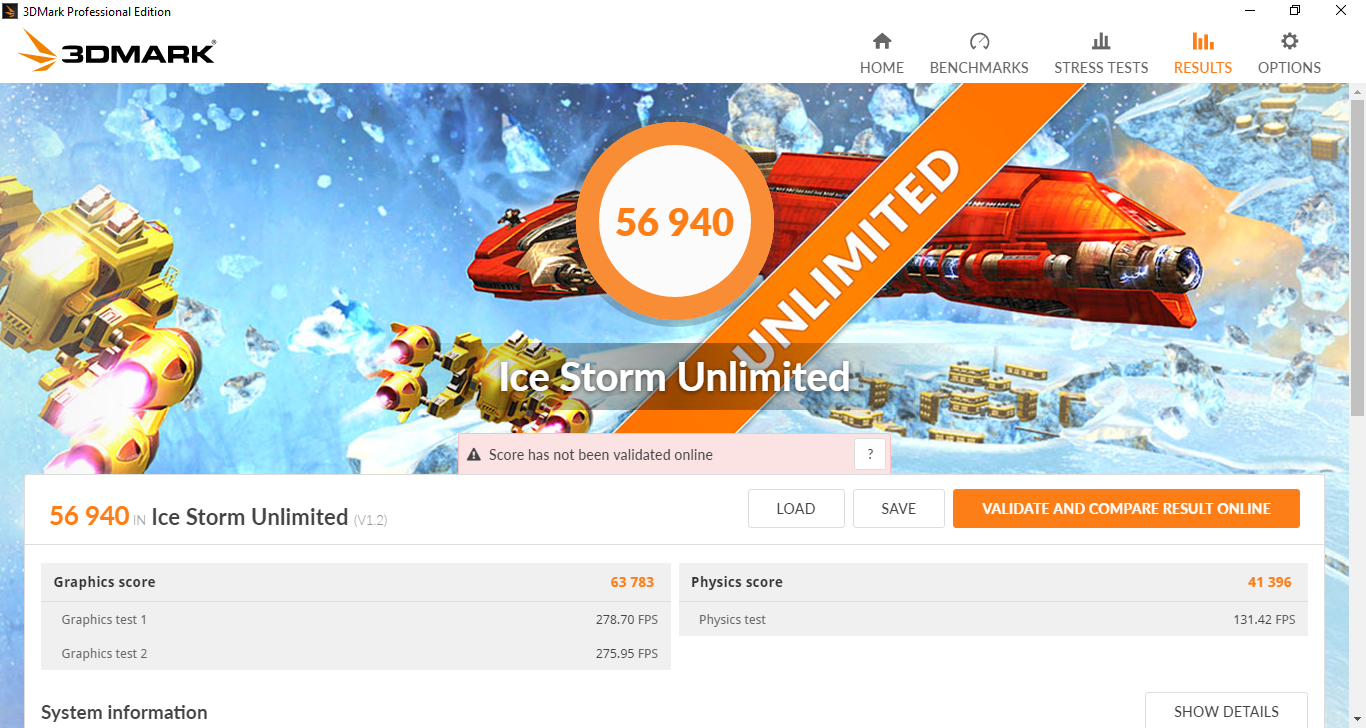Expand system info with SHOW DETAILS
The width and height of the screenshot is (1366, 728).
point(1226,711)
